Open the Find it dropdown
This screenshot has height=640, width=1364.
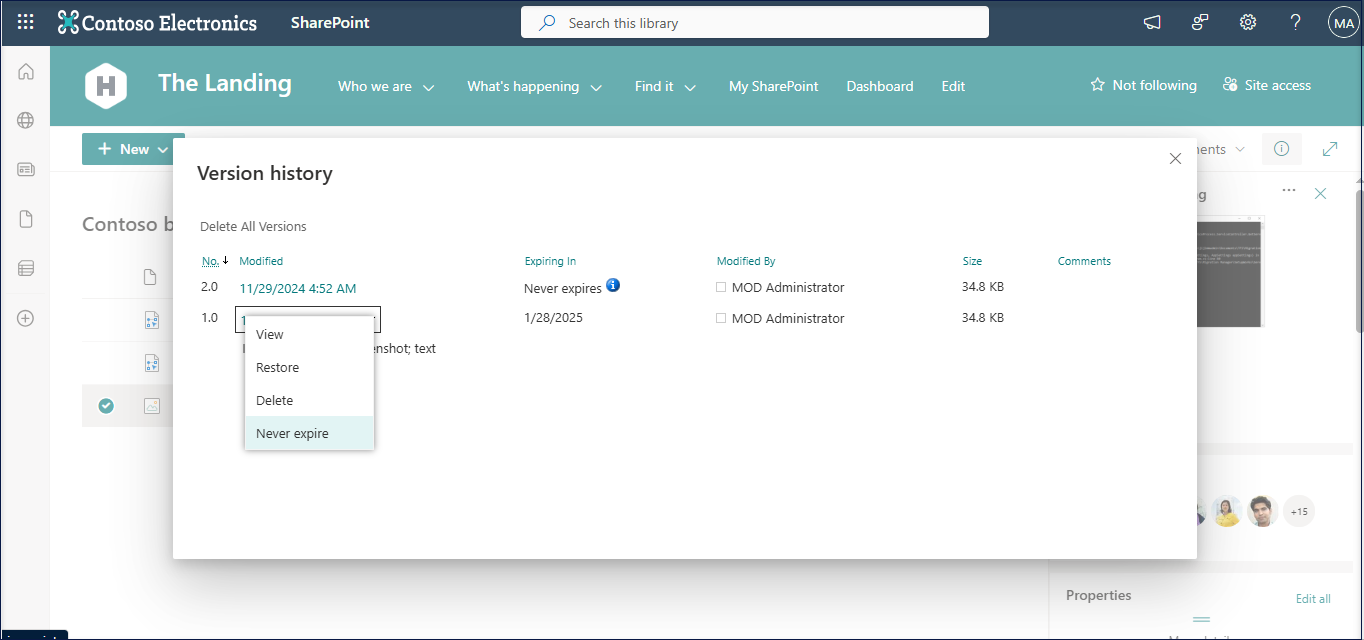pyautogui.click(x=663, y=86)
